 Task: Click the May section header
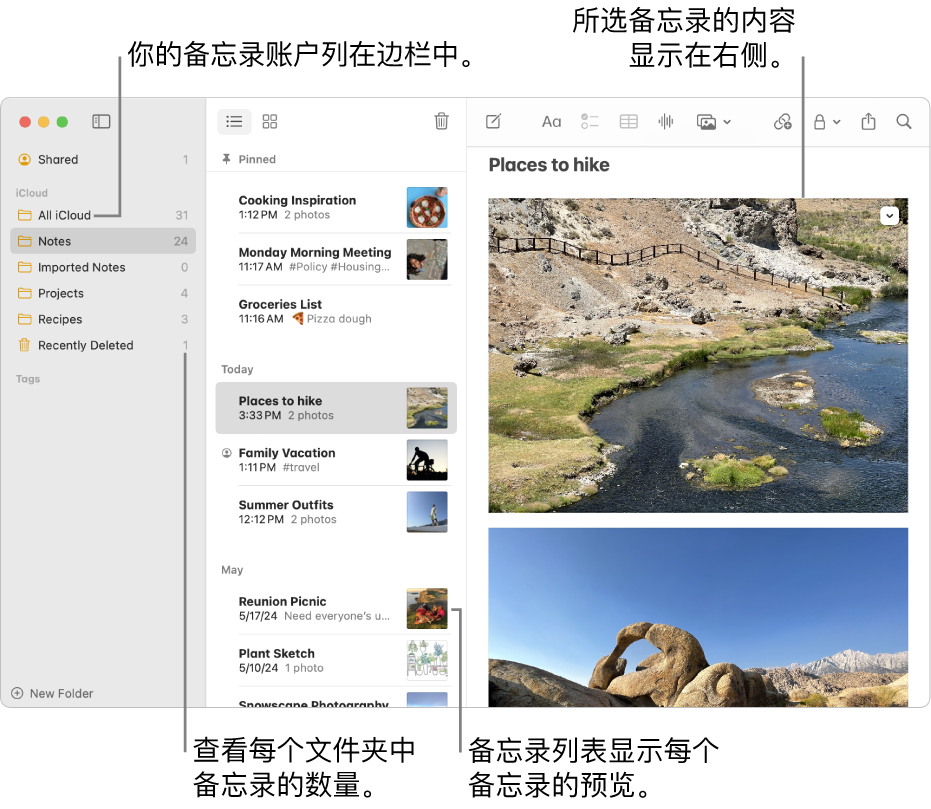[232, 570]
